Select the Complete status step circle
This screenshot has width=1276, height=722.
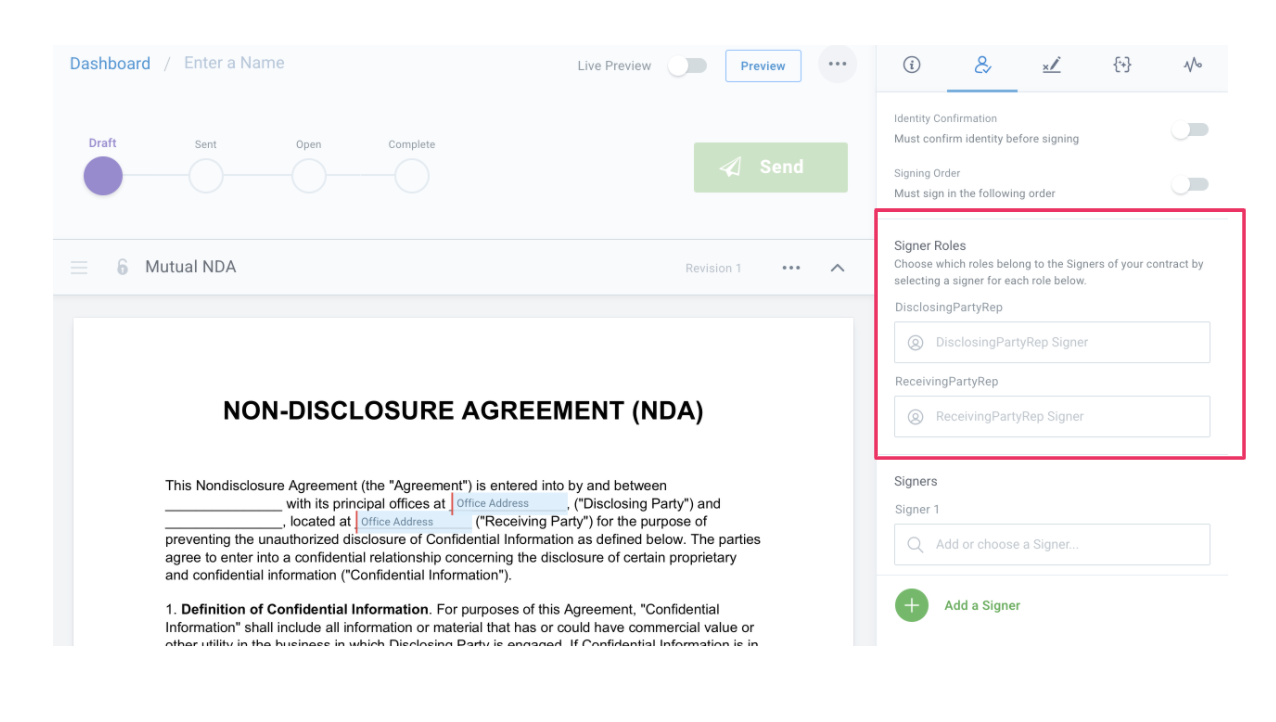click(x=412, y=177)
